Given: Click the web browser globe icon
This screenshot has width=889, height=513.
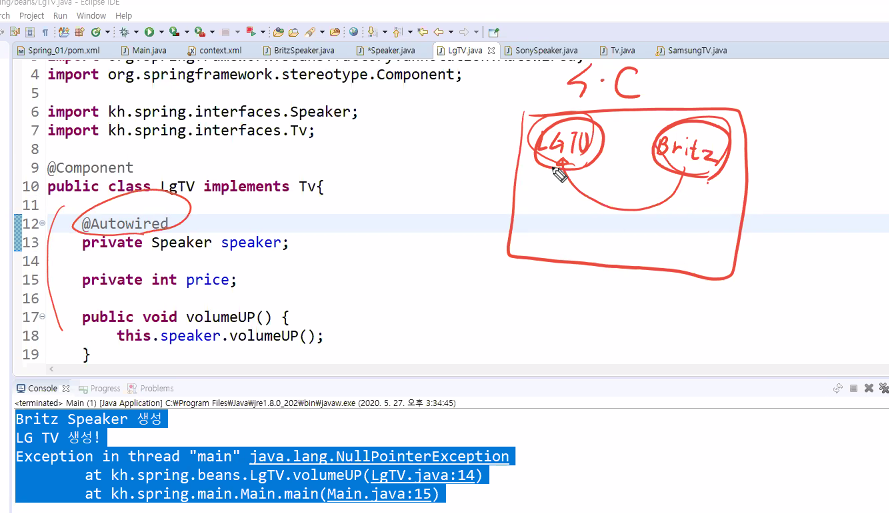Looking at the screenshot, I should pos(353,32).
